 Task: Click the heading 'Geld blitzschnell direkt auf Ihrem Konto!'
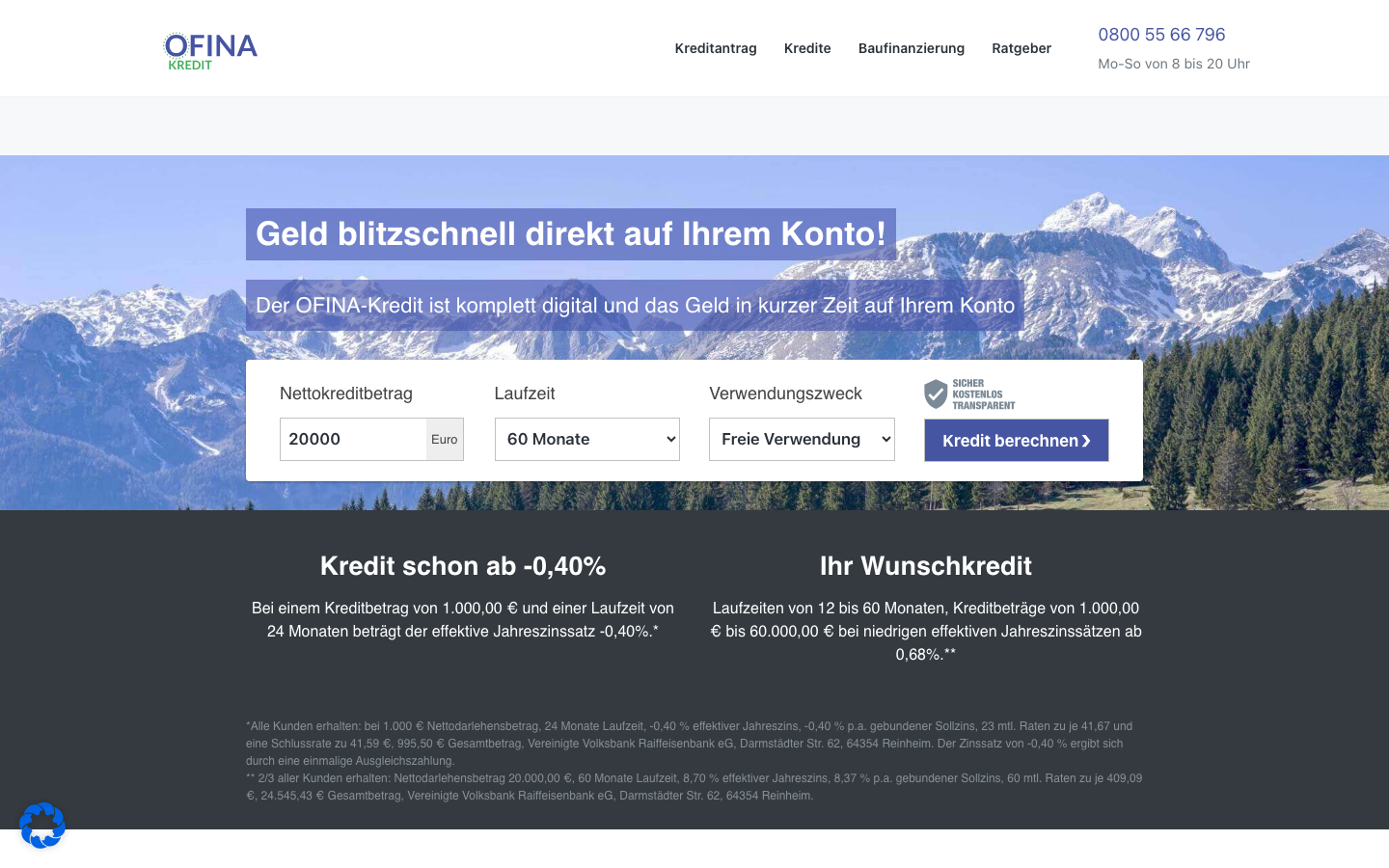point(571,234)
